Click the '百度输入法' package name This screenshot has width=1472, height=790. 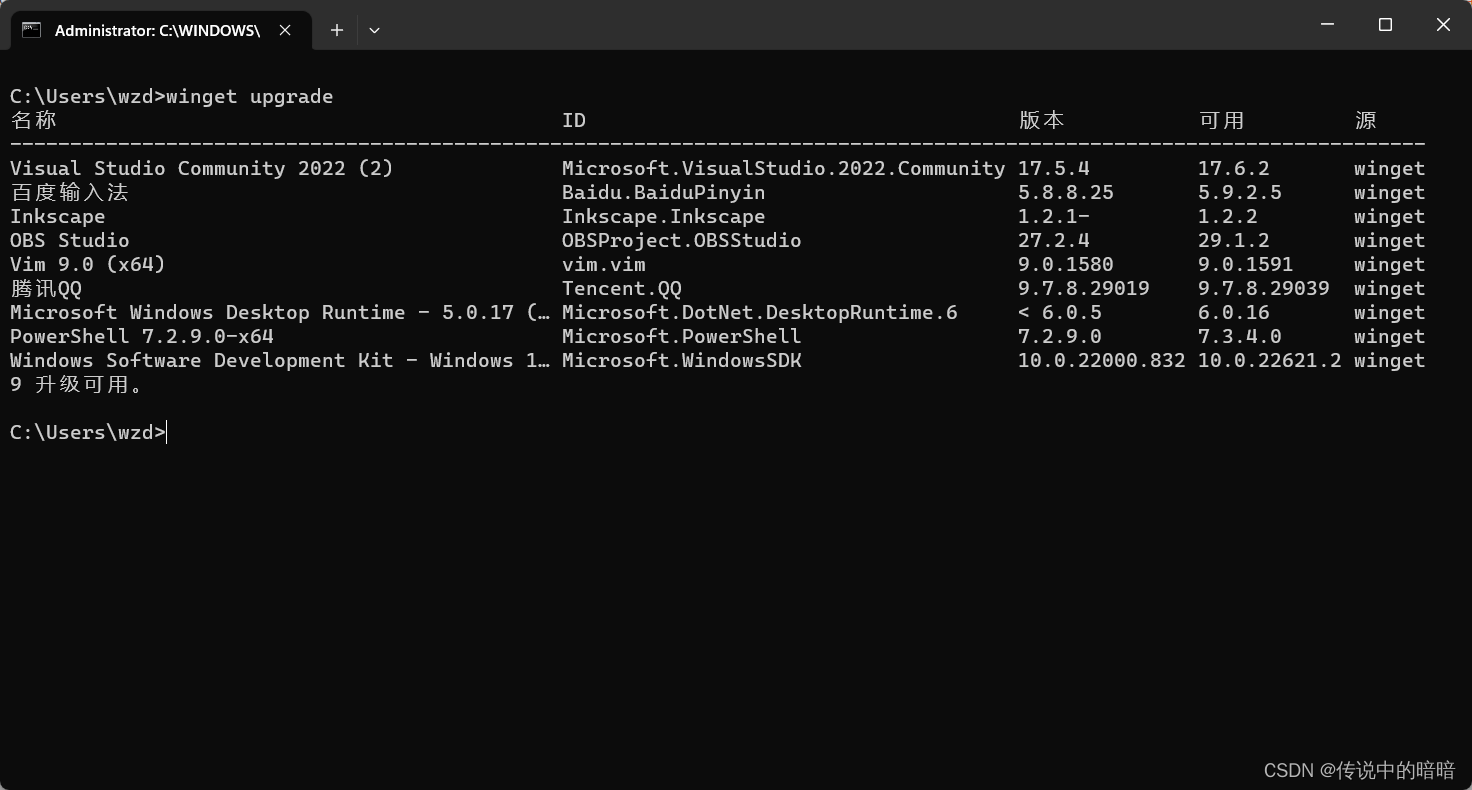70,192
